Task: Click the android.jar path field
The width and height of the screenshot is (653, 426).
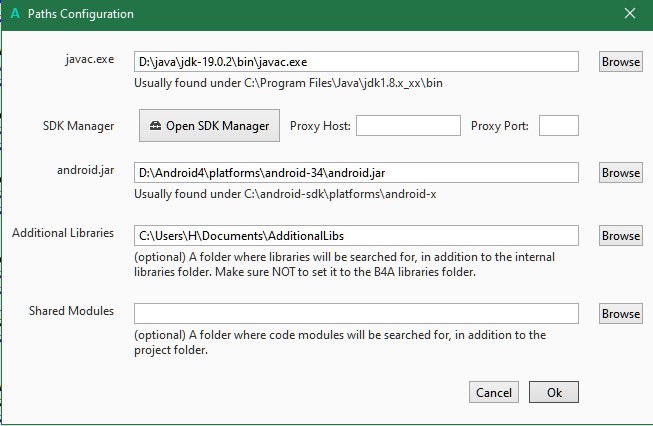Action: pyautogui.click(x=356, y=173)
